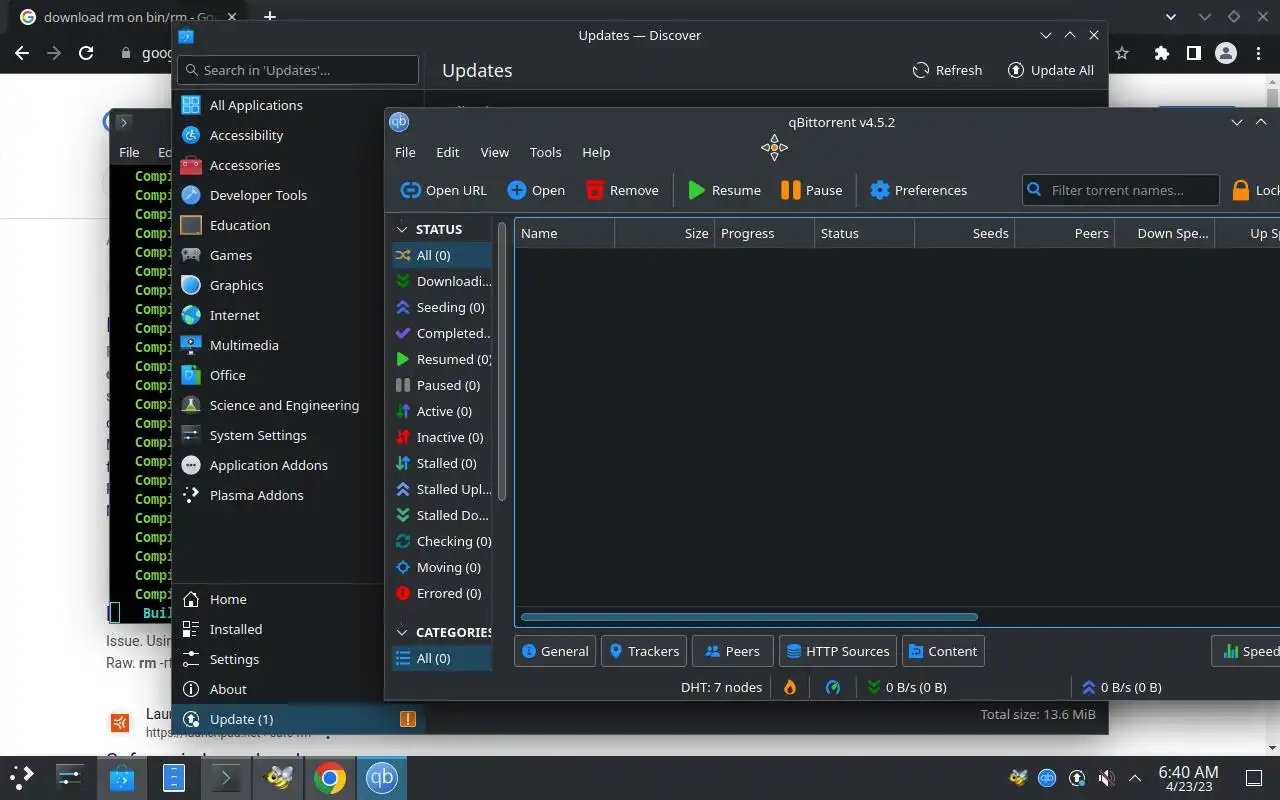Click Refresh in Discover Updates

click(947, 70)
